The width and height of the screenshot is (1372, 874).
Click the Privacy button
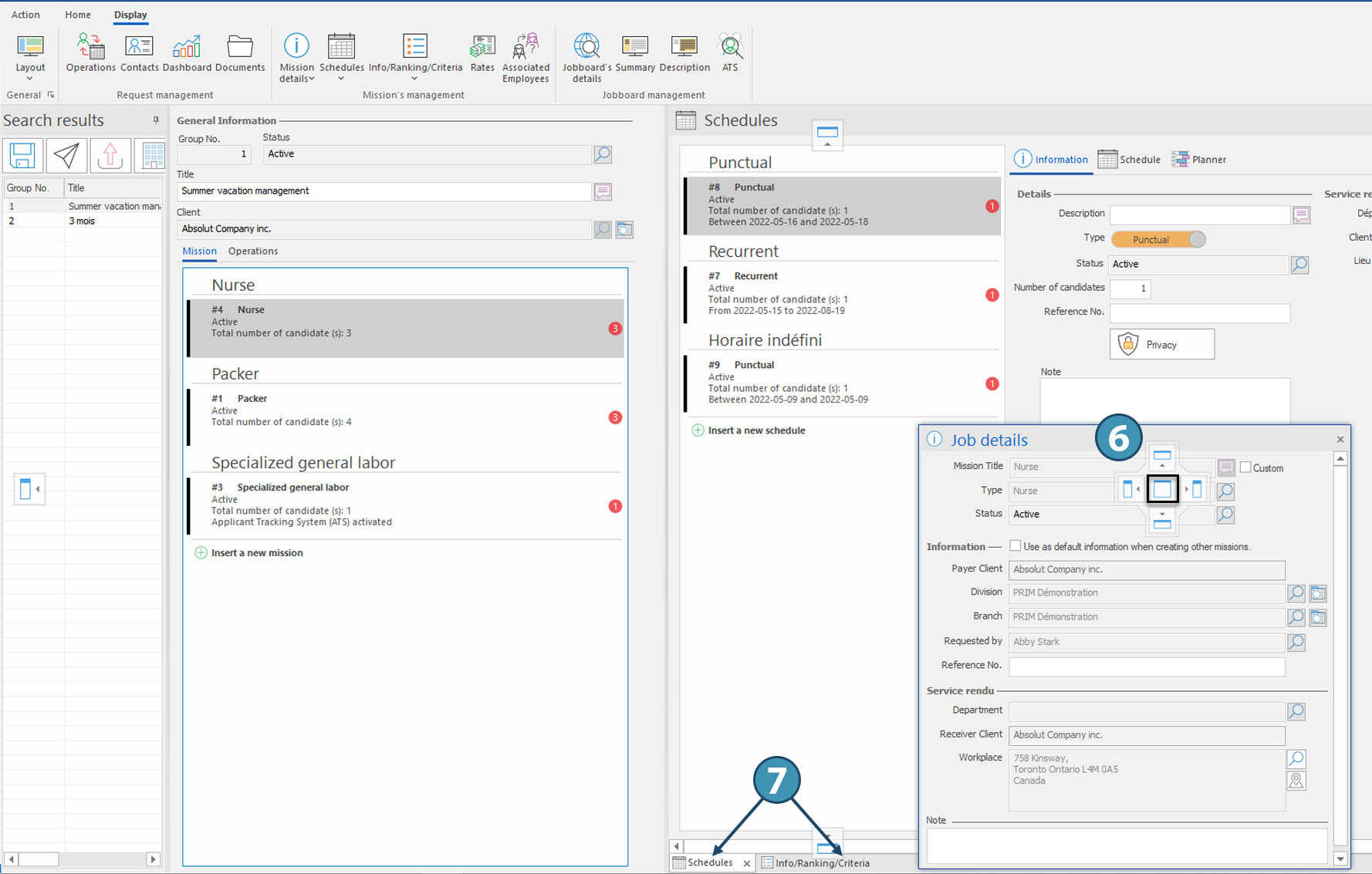[1161, 345]
